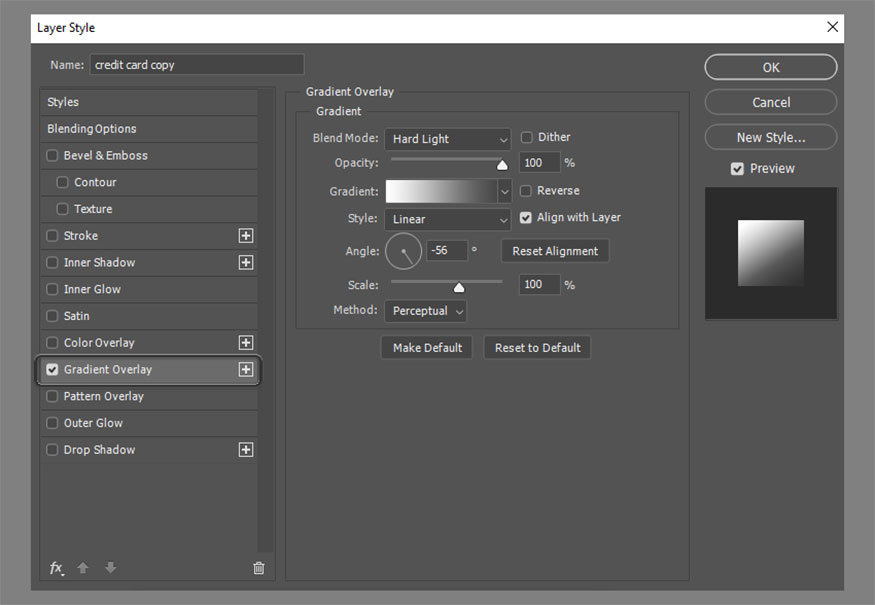Open the fx effects menu icon
This screenshot has width=875, height=605.
tap(56, 568)
